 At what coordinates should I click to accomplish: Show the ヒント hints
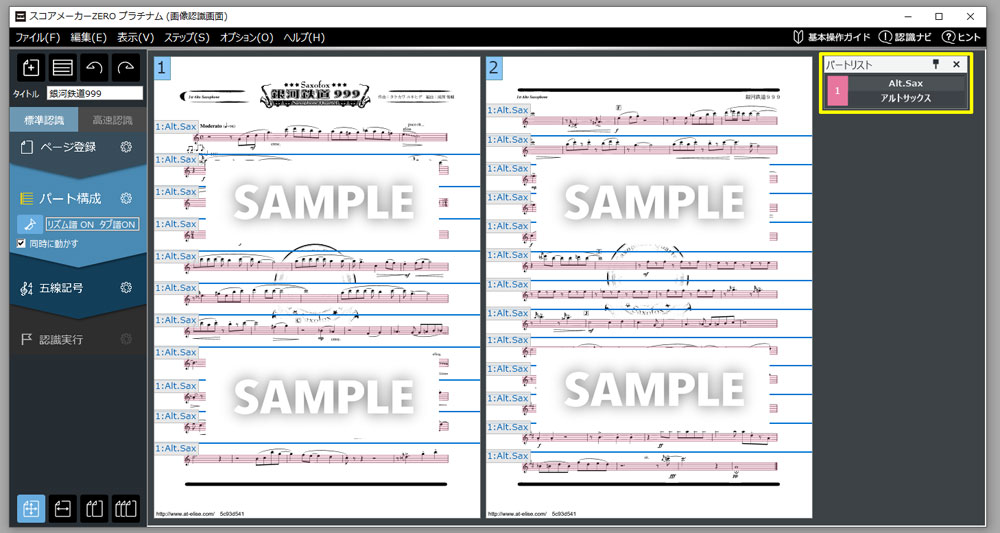point(961,37)
